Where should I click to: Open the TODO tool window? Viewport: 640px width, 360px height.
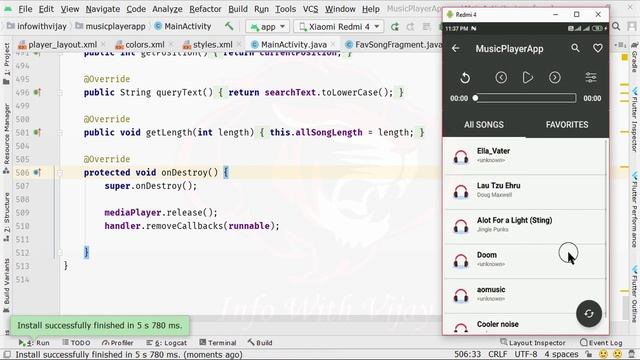coord(76,343)
